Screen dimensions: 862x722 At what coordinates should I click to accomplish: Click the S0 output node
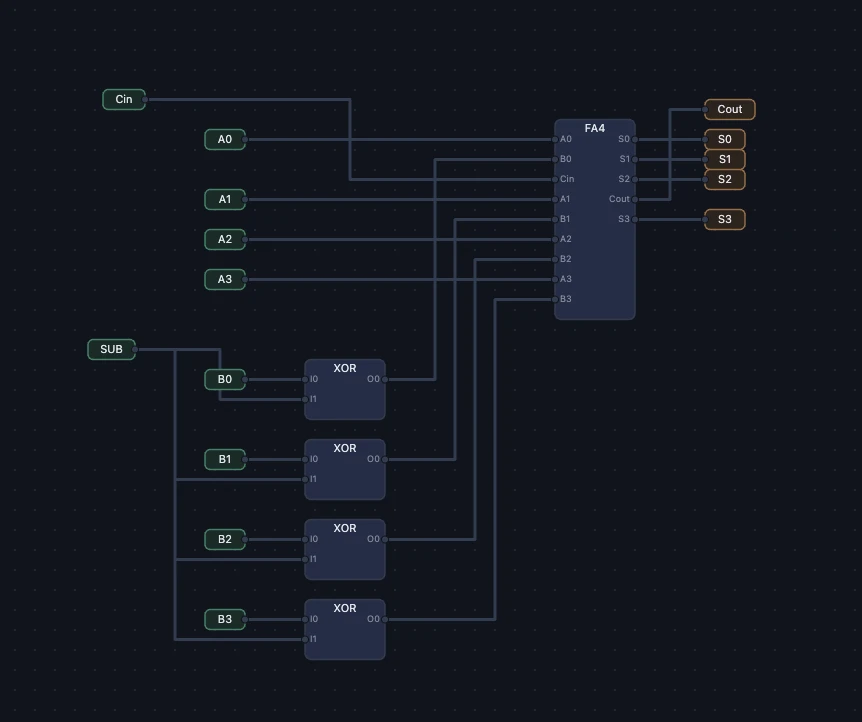[x=725, y=140]
